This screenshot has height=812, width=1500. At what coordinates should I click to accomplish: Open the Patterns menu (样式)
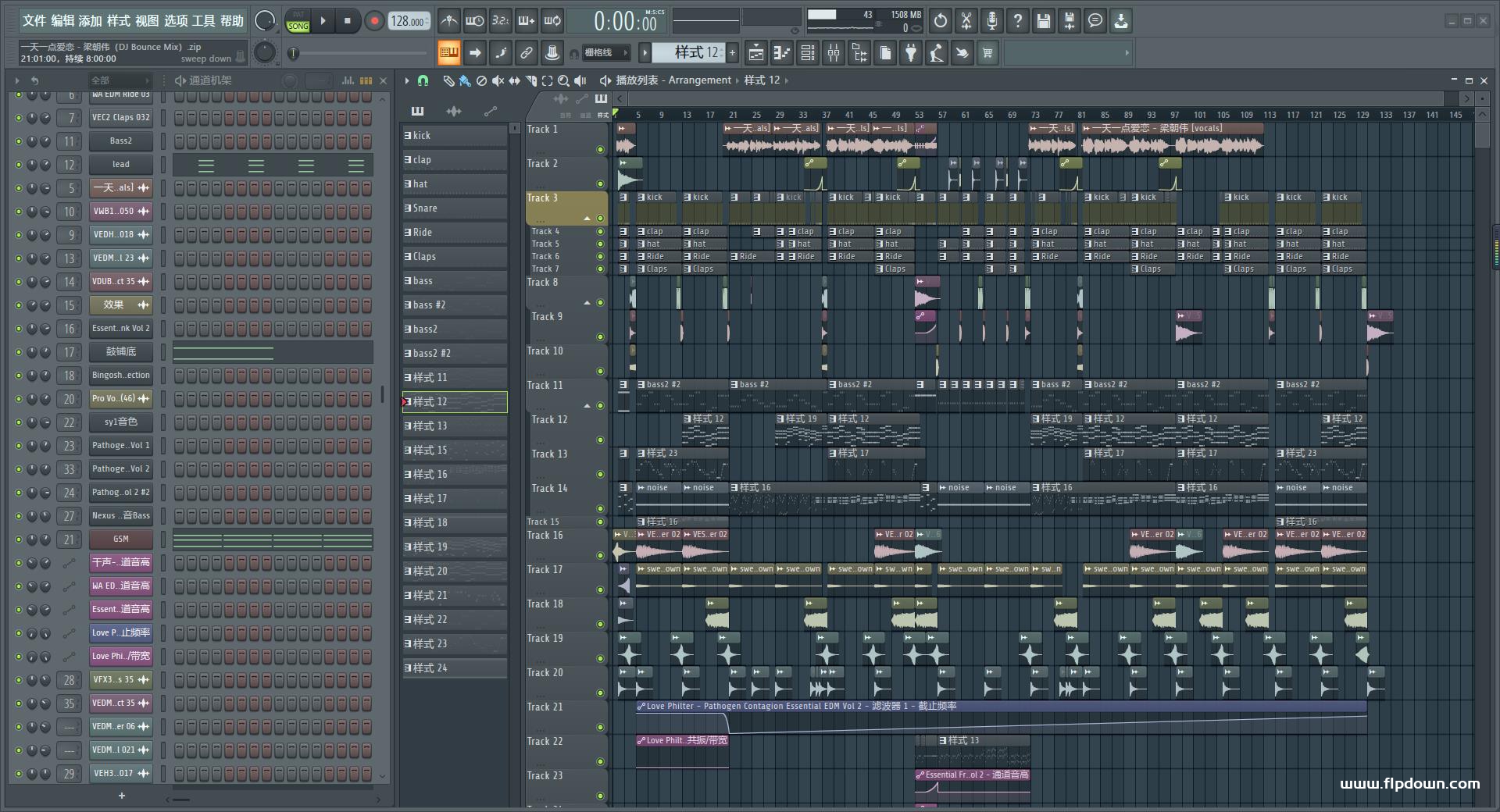click(119, 21)
